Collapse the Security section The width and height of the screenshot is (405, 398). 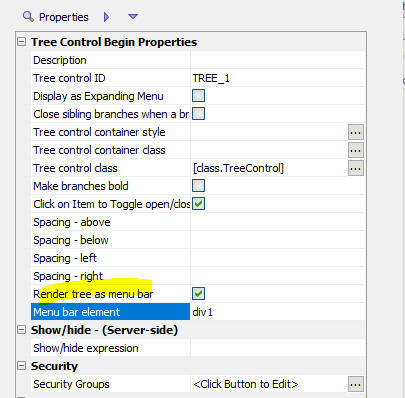(22, 366)
